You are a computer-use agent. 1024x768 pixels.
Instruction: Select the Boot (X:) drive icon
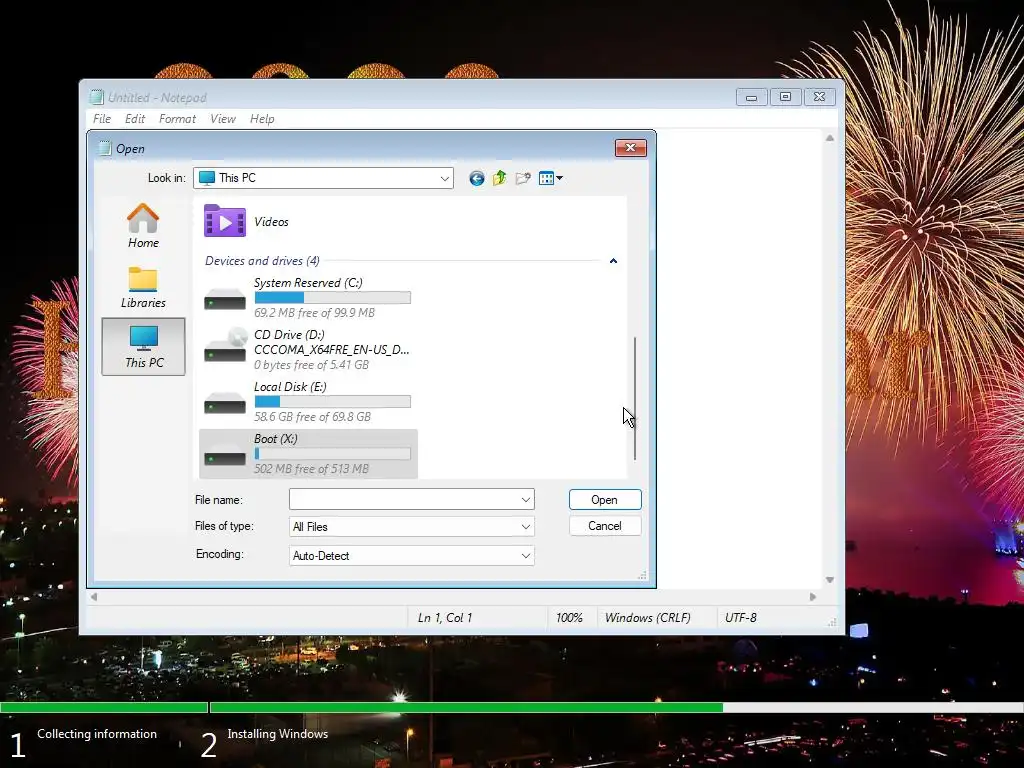(225, 455)
